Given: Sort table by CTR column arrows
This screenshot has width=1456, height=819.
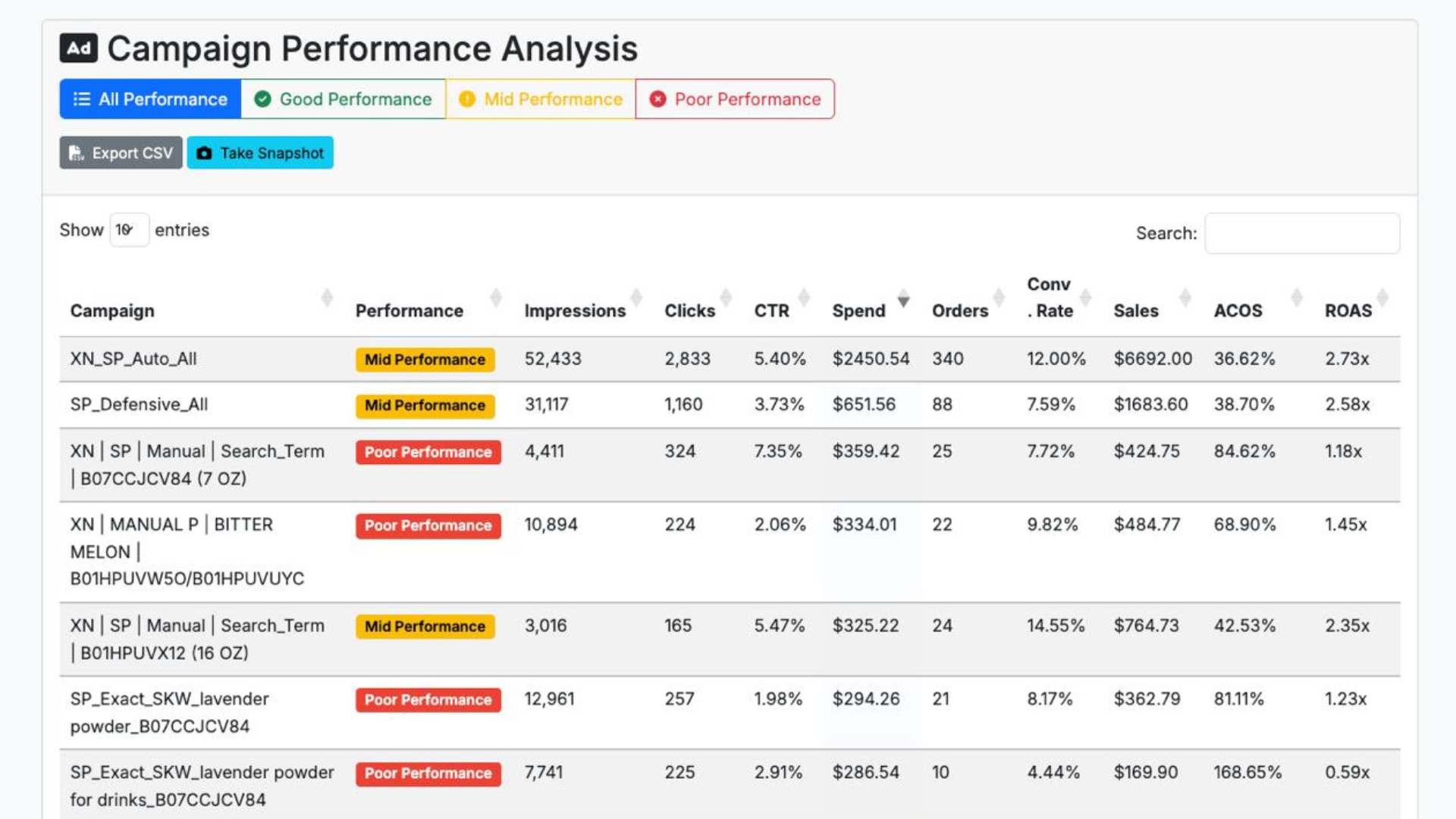Looking at the screenshot, I should [x=804, y=297].
